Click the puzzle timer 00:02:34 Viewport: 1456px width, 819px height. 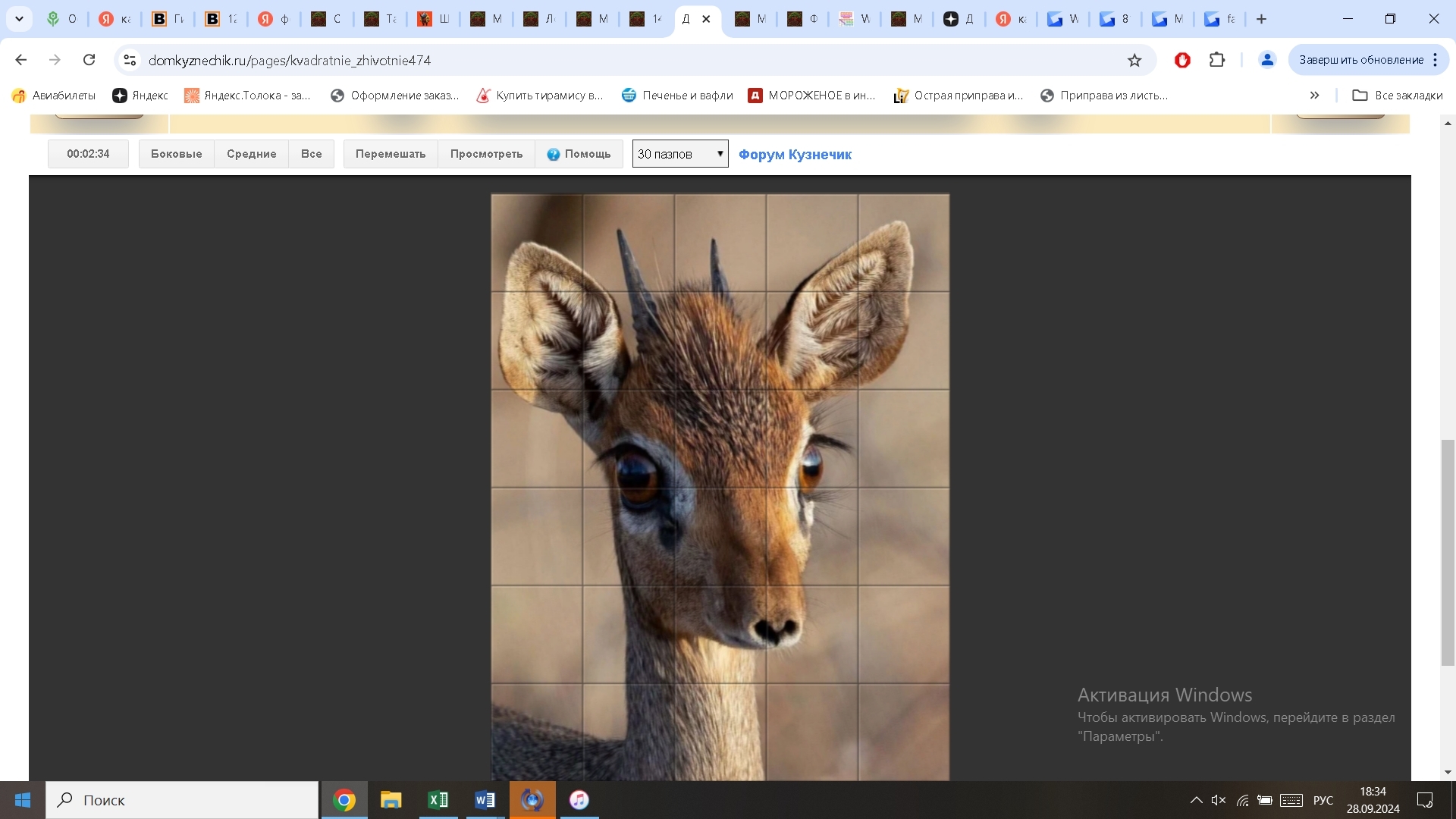tap(88, 154)
